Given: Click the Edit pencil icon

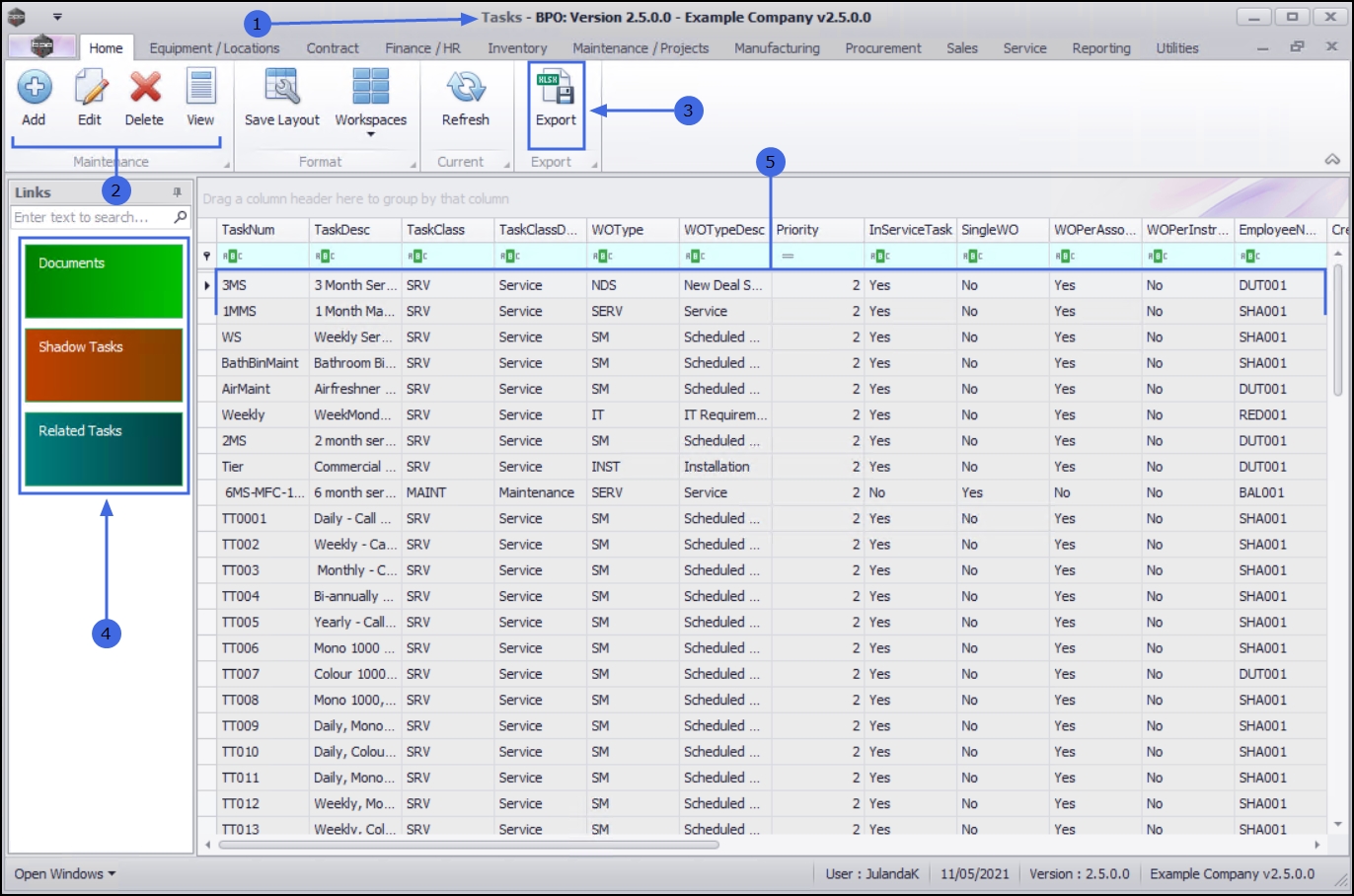Looking at the screenshot, I should (90, 89).
